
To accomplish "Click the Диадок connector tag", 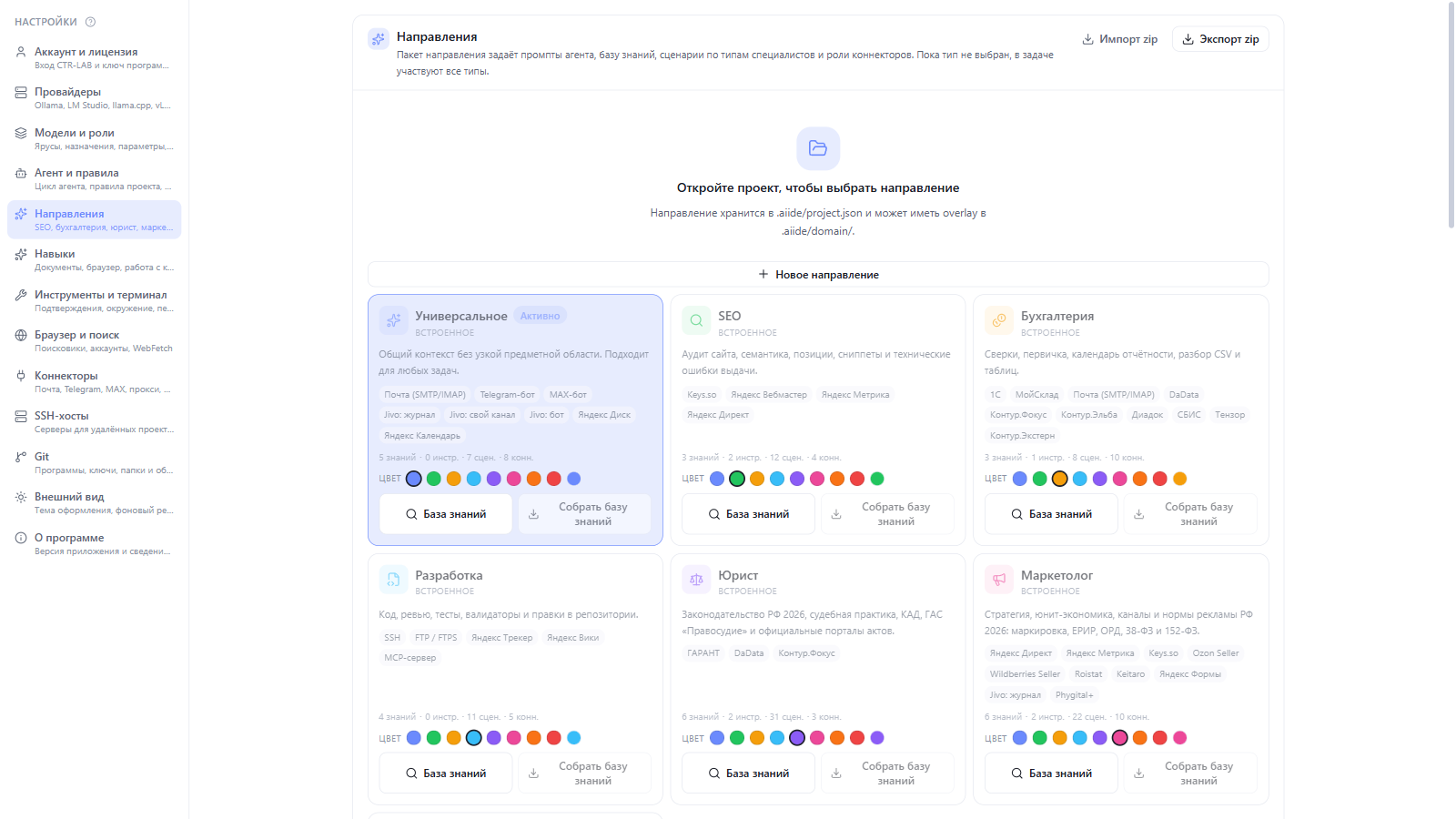I will tap(1148, 415).
